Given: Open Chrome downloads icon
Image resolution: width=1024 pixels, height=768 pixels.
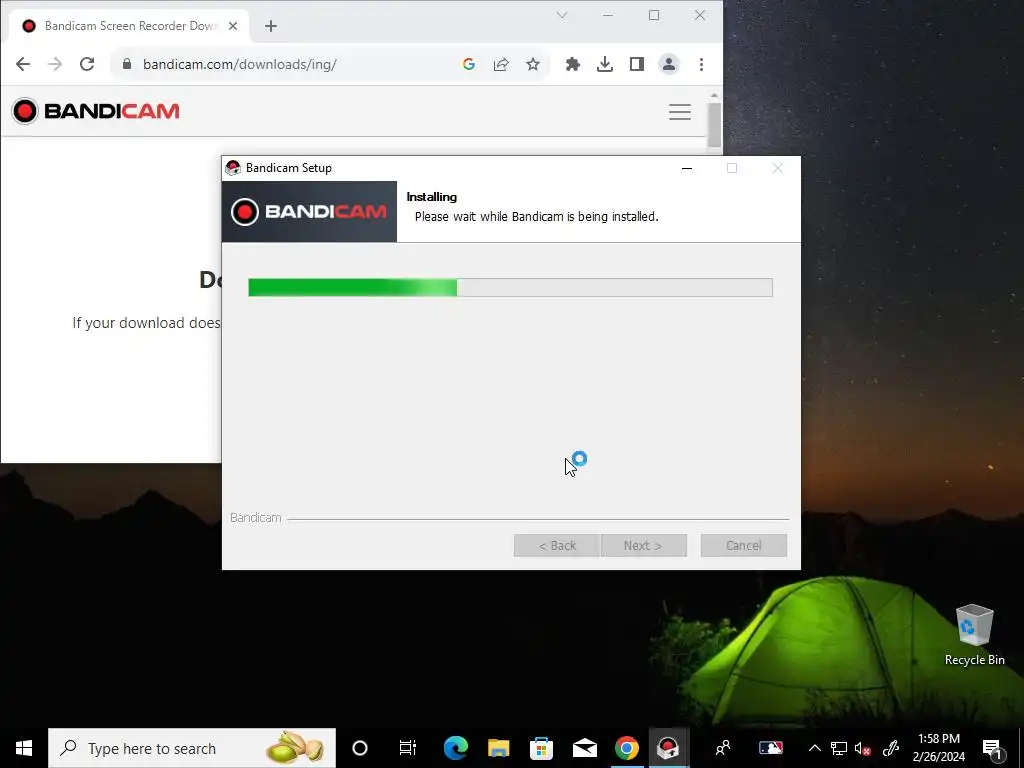Looking at the screenshot, I should (605, 64).
